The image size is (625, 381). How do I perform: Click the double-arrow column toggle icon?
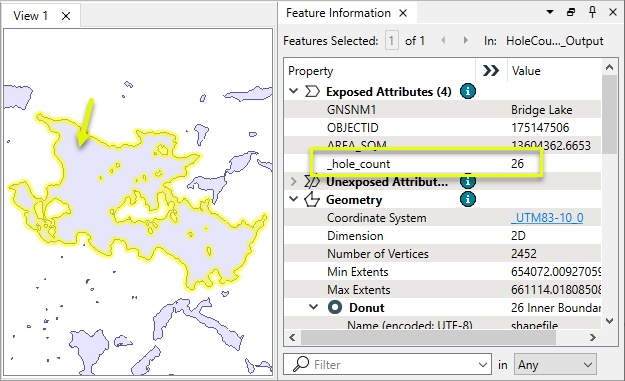(491, 71)
